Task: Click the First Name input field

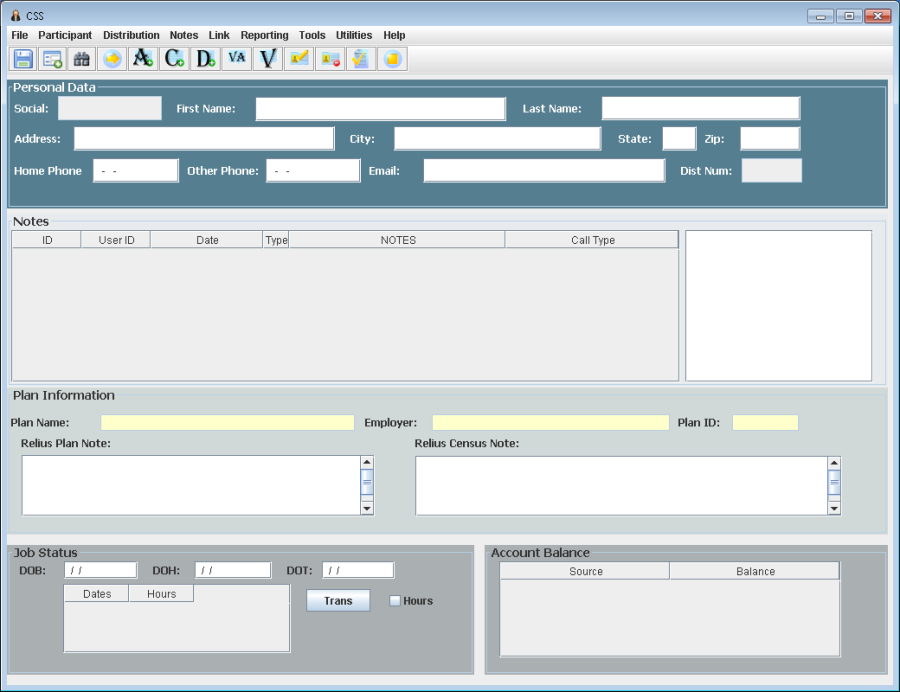Action: pyautogui.click(x=380, y=109)
